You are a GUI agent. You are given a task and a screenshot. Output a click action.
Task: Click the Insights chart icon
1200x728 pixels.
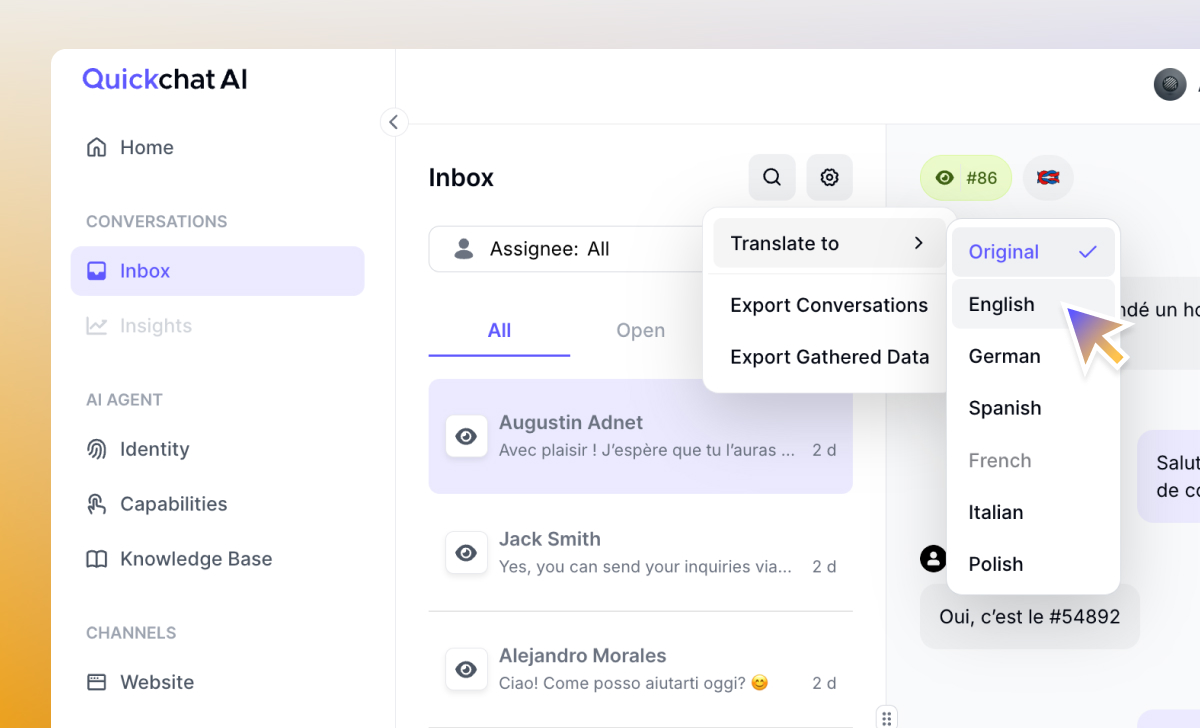tap(97, 326)
